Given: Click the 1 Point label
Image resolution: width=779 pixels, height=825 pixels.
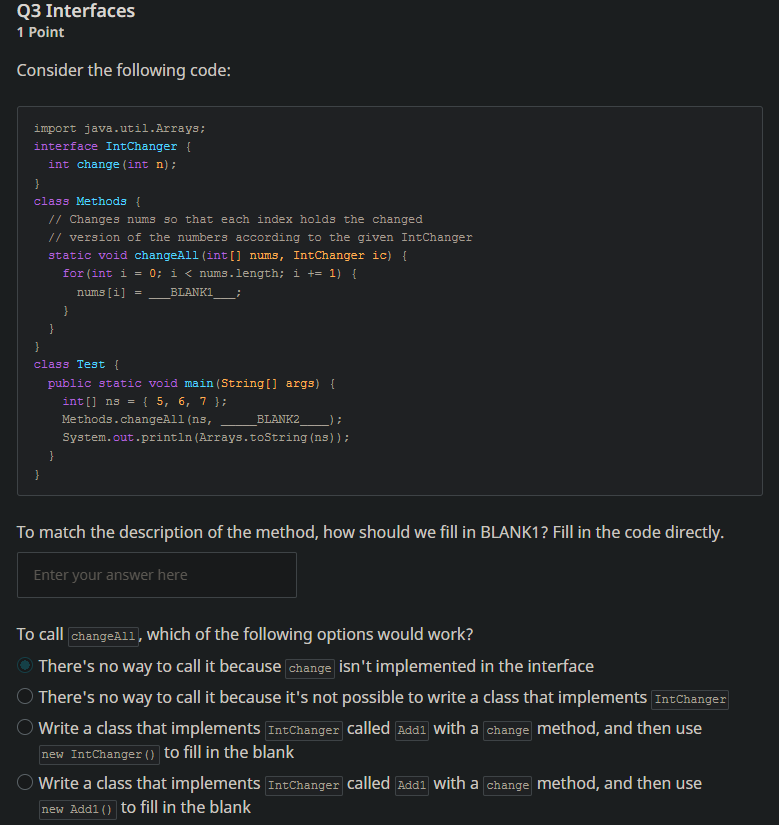Looking at the screenshot, I should 40,32.
